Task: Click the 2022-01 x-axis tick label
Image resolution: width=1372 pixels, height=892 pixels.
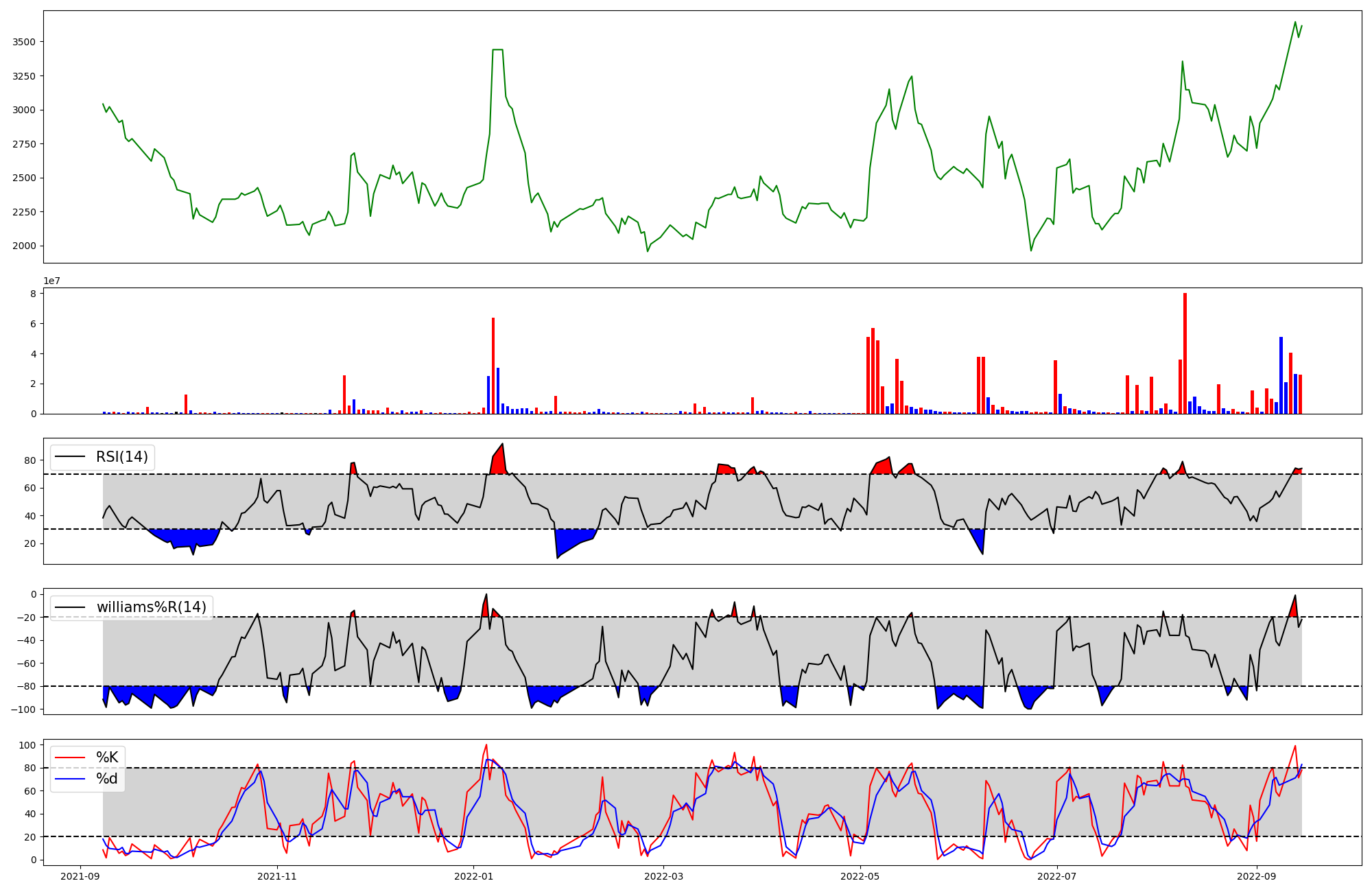Action: pyautogui.click(x=474, y=876)
